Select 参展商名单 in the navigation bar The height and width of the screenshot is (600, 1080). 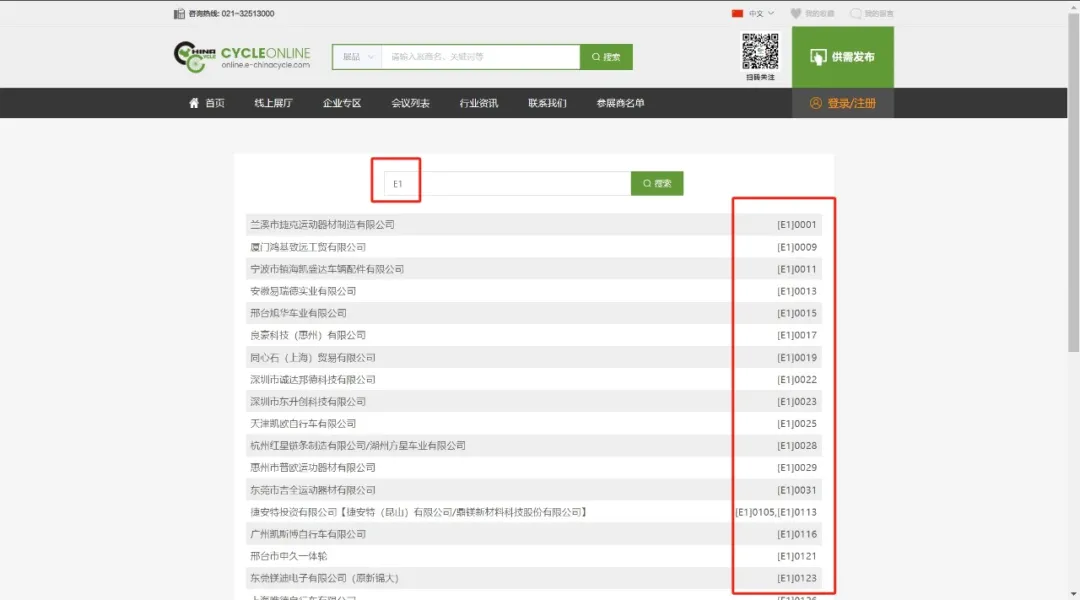tap(620, 103)
